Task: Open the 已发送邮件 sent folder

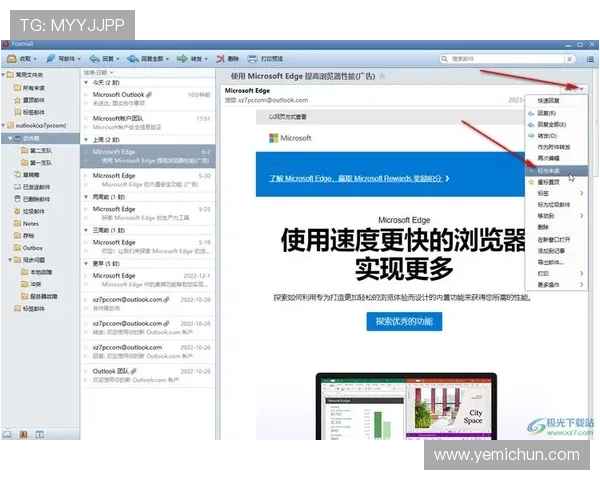Action: point(32,187)
